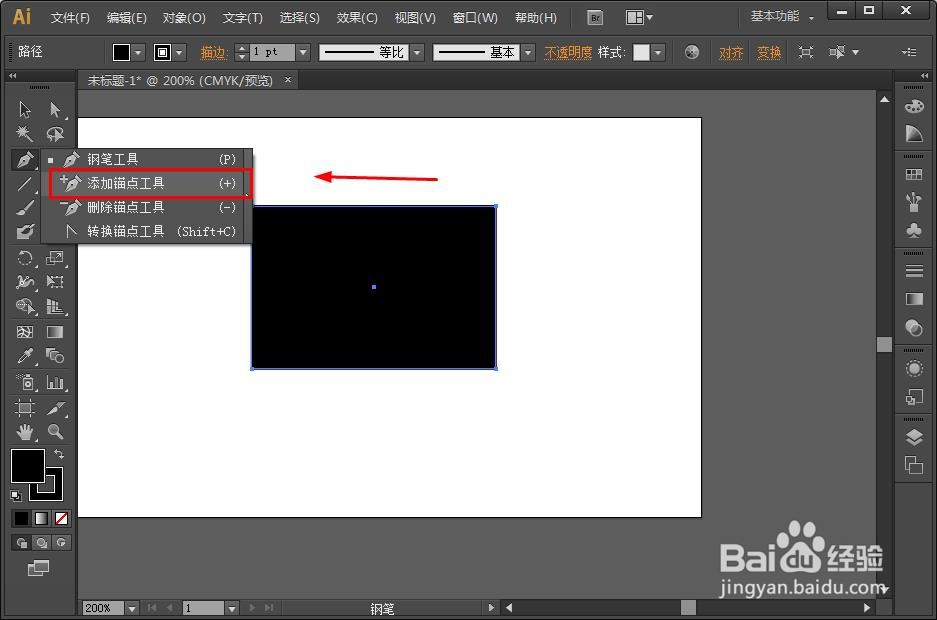Open the 基本功能 workspace switcher
The height and width of the screenshot is (620, 937).
(x=782, y=17)
